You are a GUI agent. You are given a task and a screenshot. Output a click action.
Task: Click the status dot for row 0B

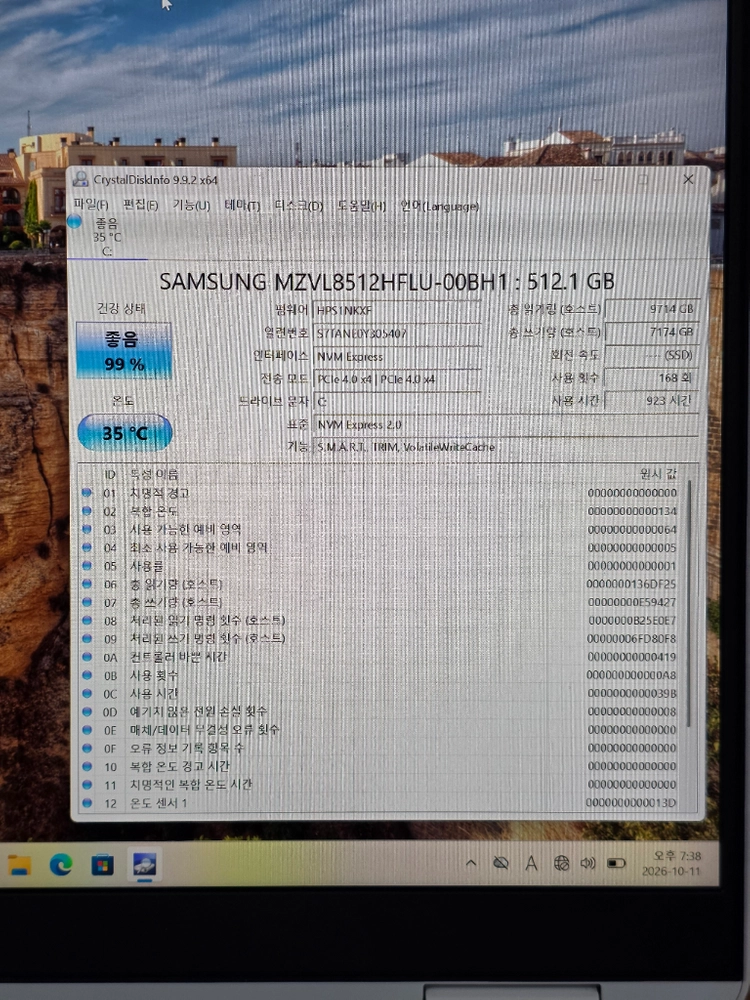click(87, 675)
